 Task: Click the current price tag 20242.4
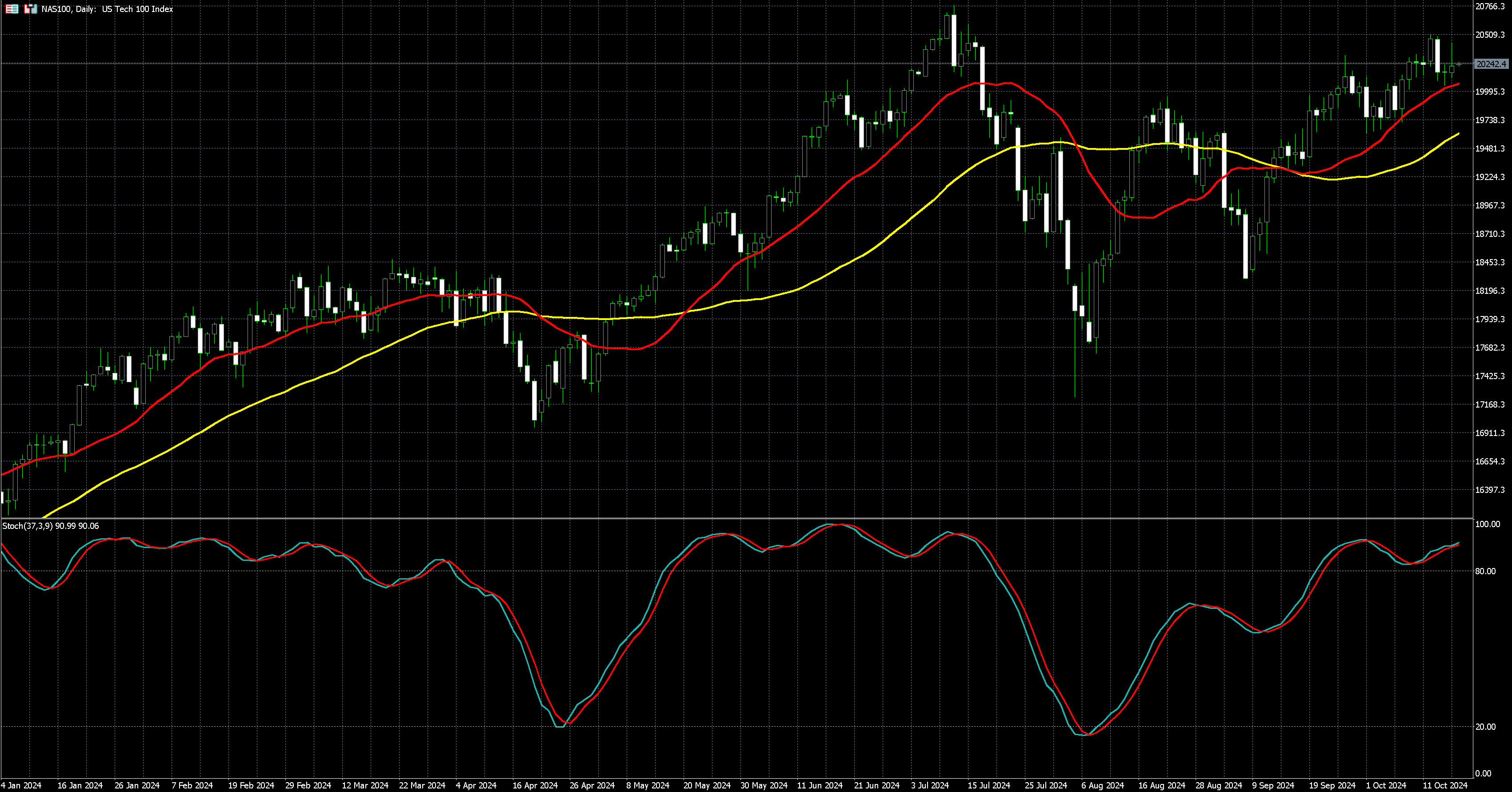(1491, 64)
